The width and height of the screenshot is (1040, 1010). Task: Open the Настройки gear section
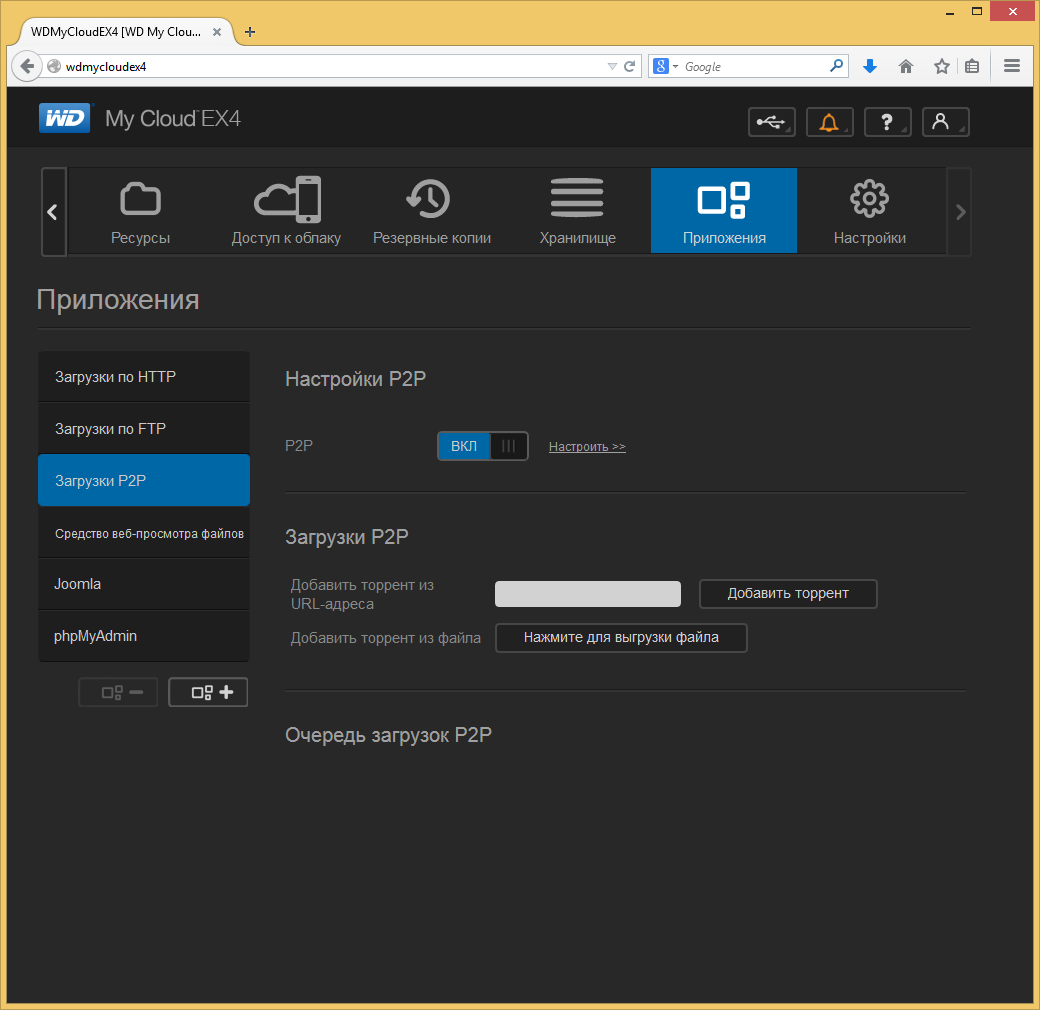[870, 211]
